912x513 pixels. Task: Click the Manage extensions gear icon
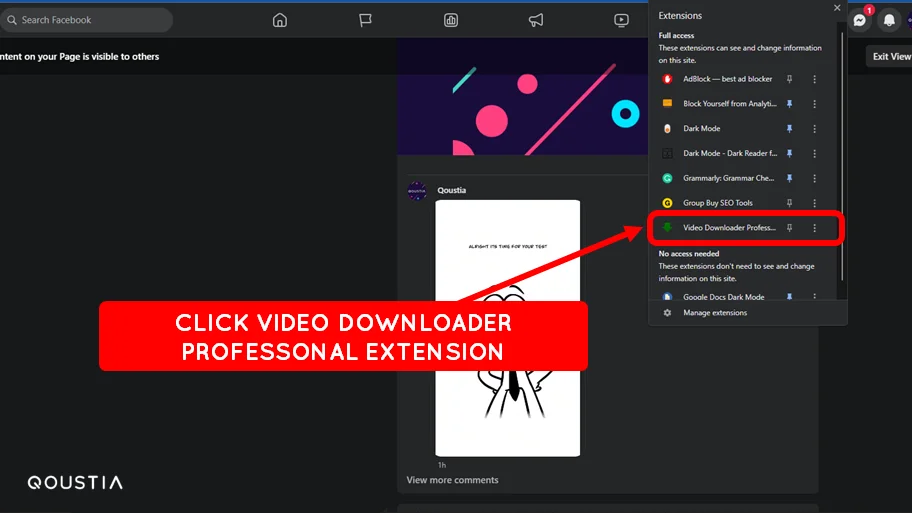pyautogui.click(x=667, y=313)
